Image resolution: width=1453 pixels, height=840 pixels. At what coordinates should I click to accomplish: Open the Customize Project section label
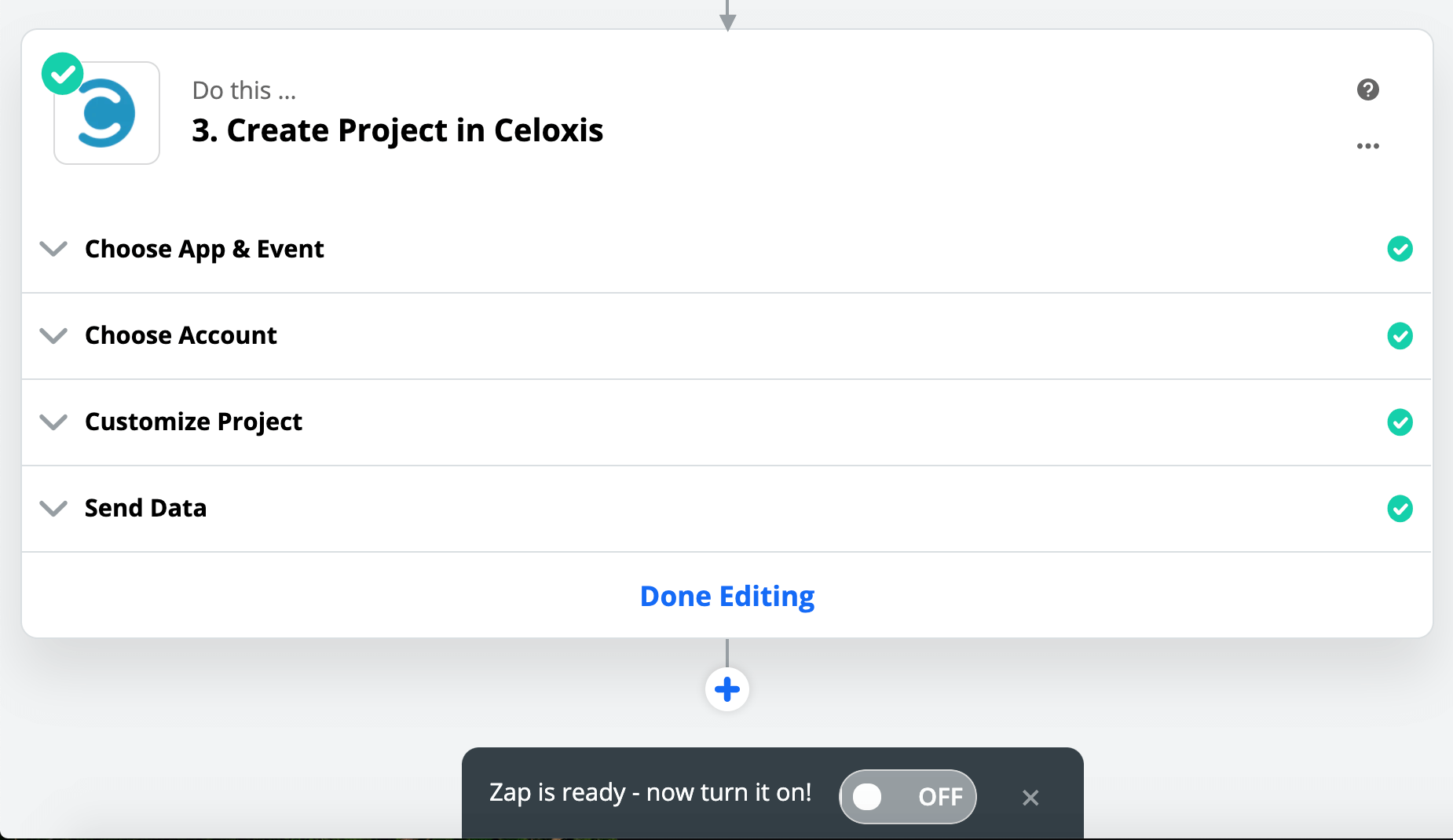(x=193, y=422)
